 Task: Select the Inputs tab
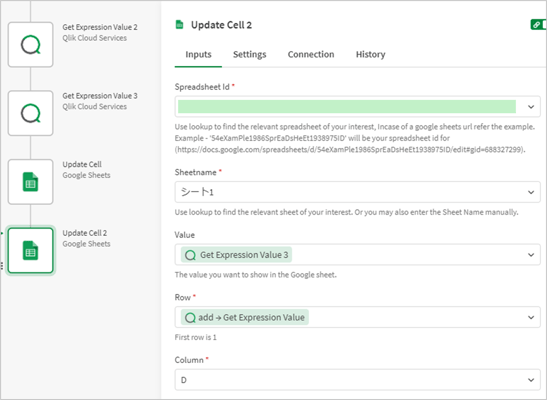pos(198,54)
